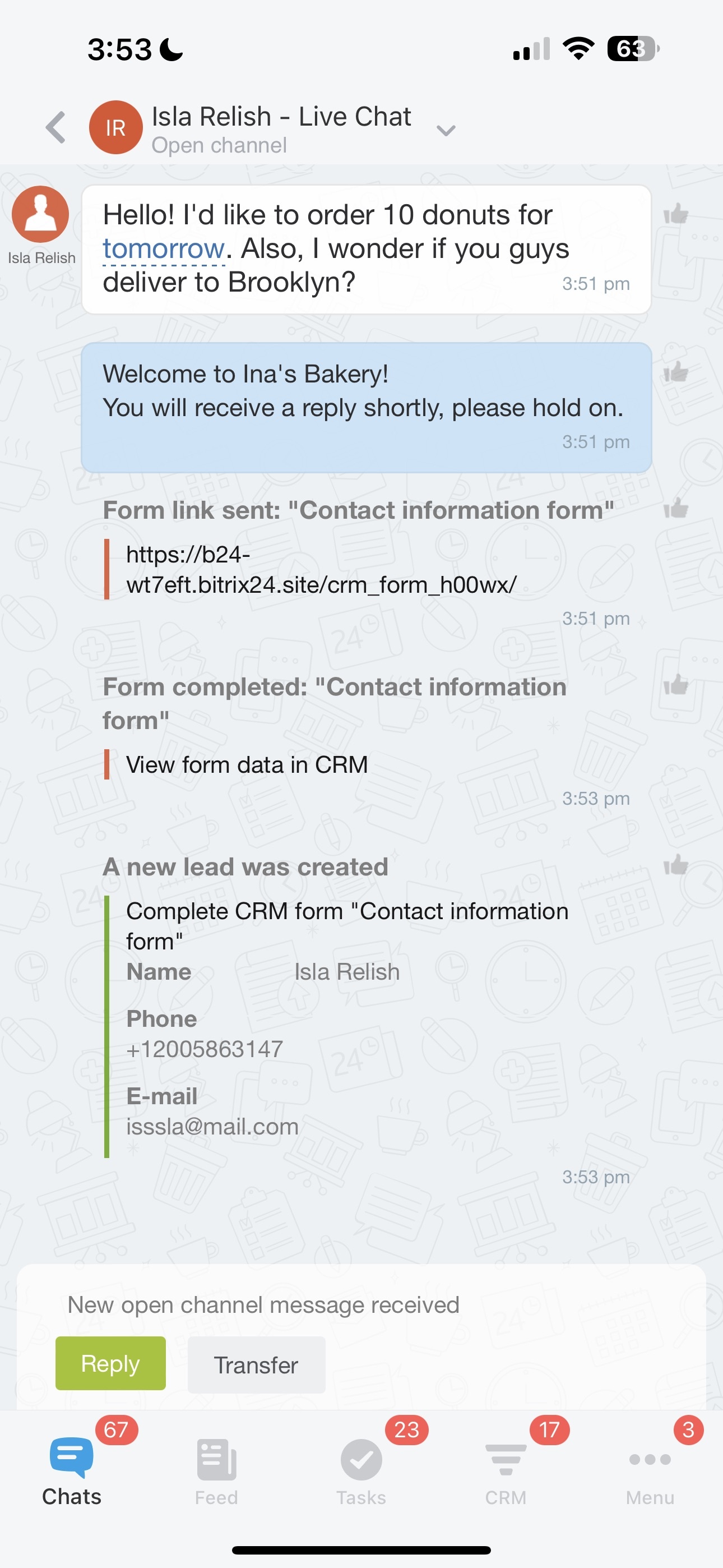Like the donut order message
The height and width of the screenshot is (1568, 723).
click(675, 214)
